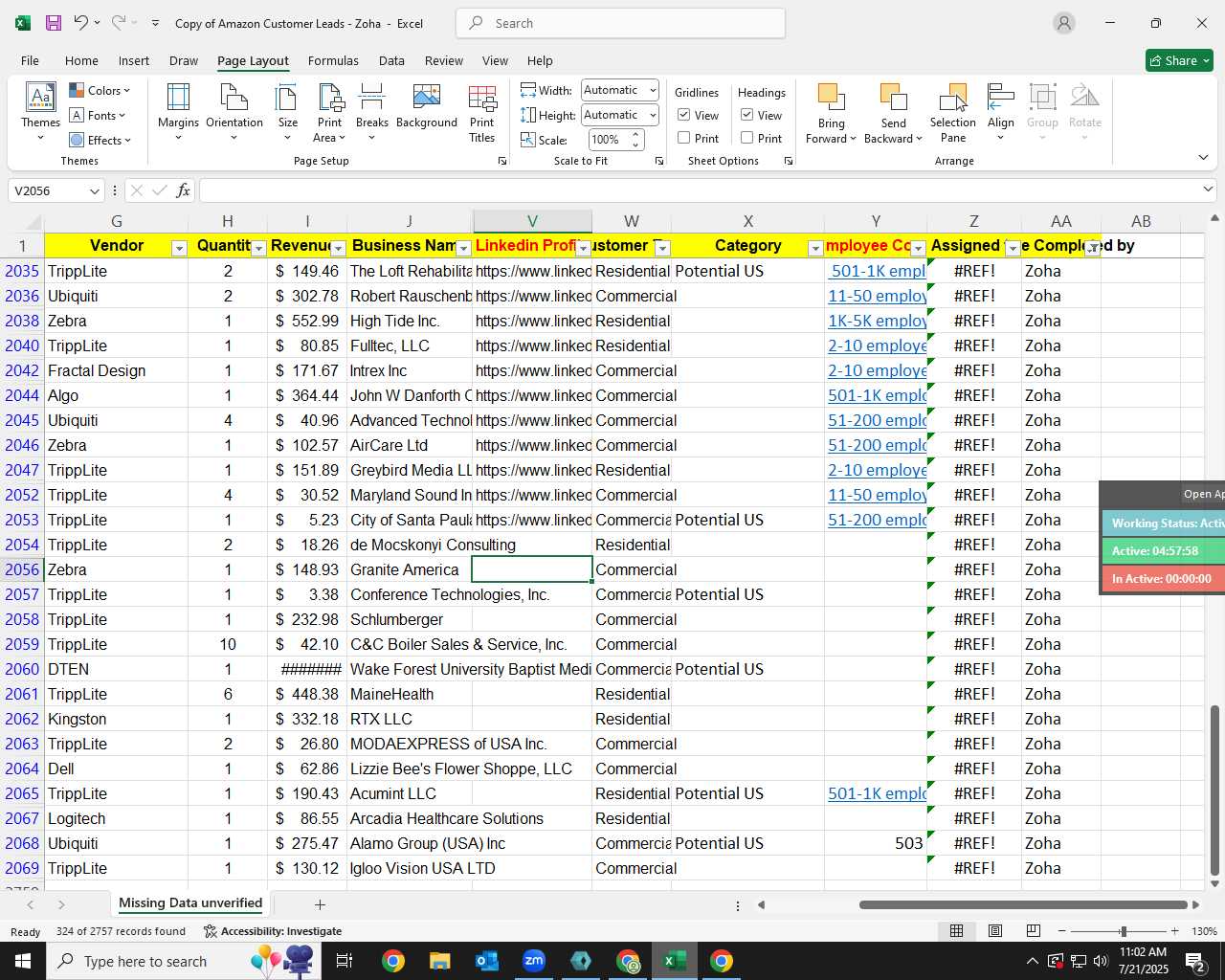Open 1K-5K employees link in row 2038

[x=877, y=321]
